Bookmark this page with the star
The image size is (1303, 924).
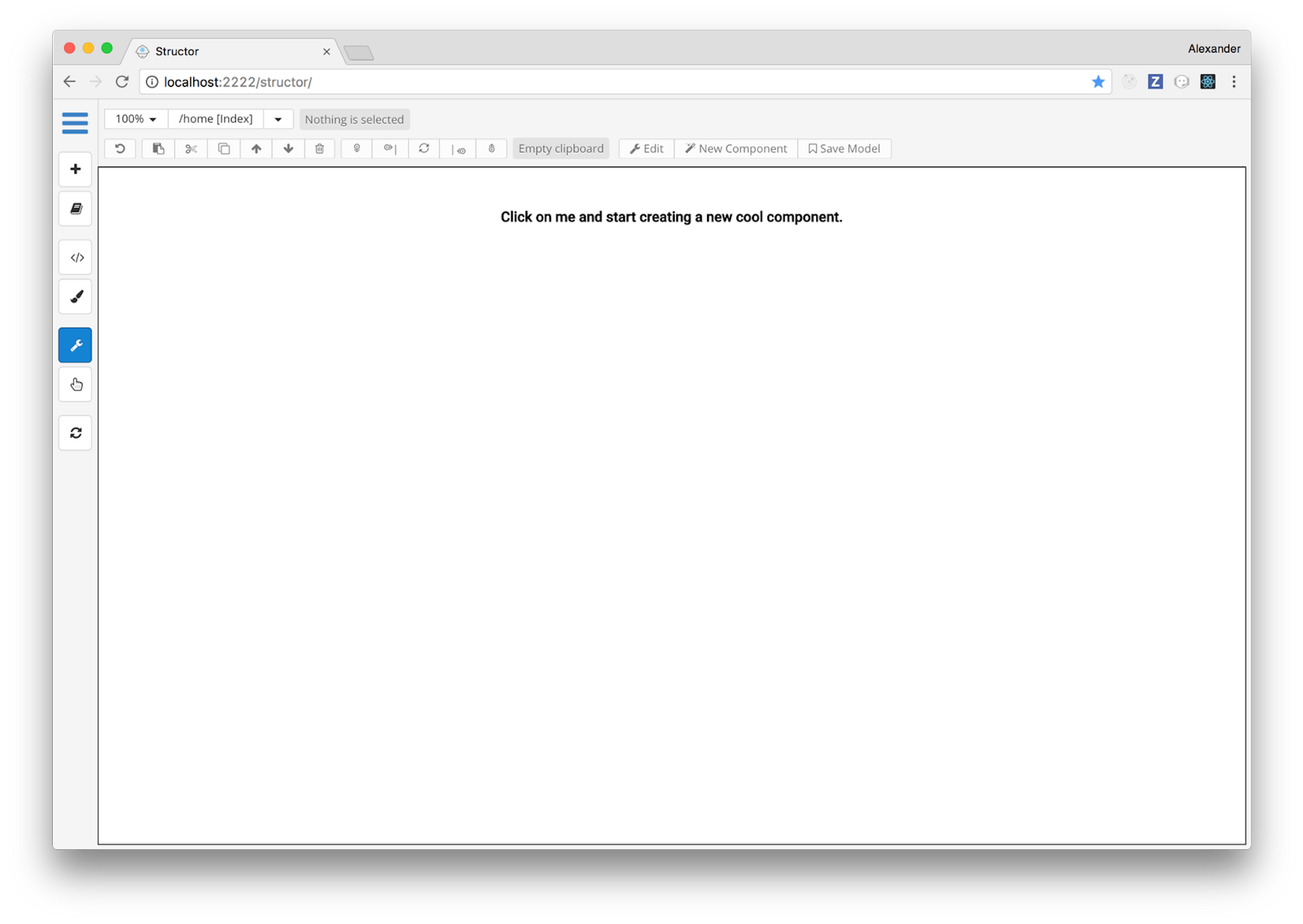[1098, 82]
